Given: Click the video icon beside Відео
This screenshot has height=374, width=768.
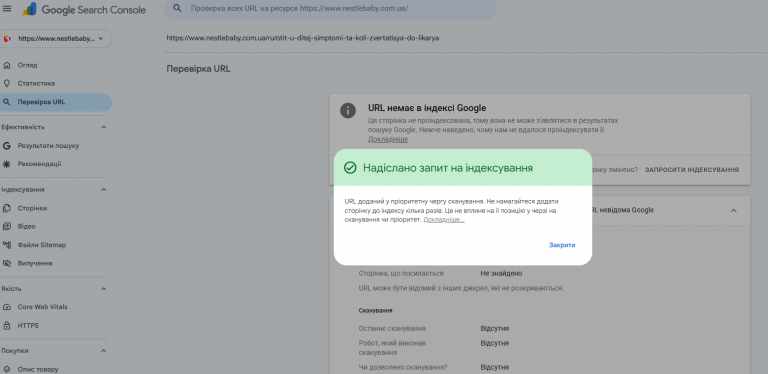Looking at the screenshot, I should pyautogui.click(x=7, y=227).
